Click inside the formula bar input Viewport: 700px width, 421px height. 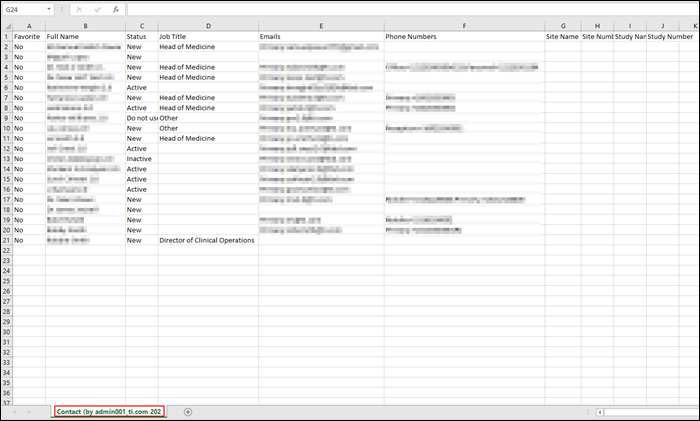coord(400,10)
